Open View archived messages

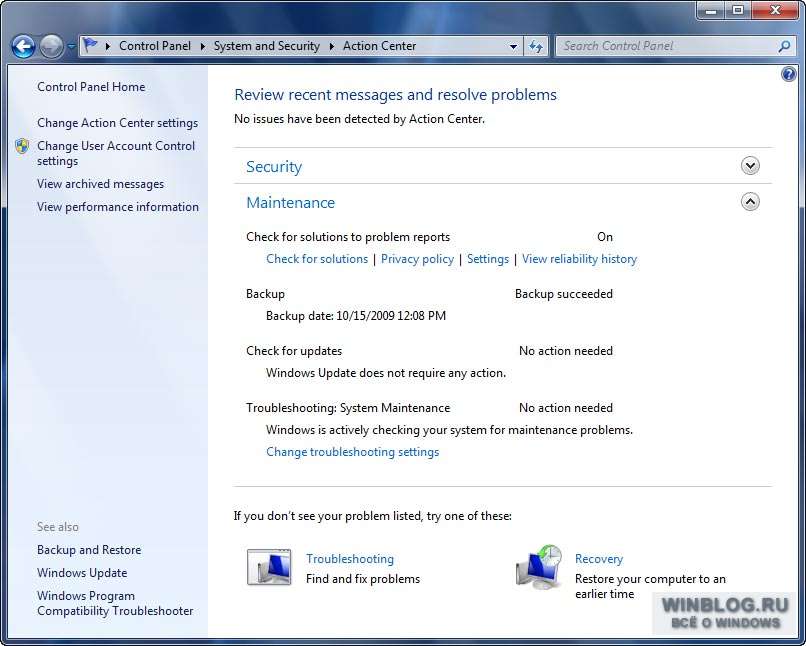coord(100,184)
